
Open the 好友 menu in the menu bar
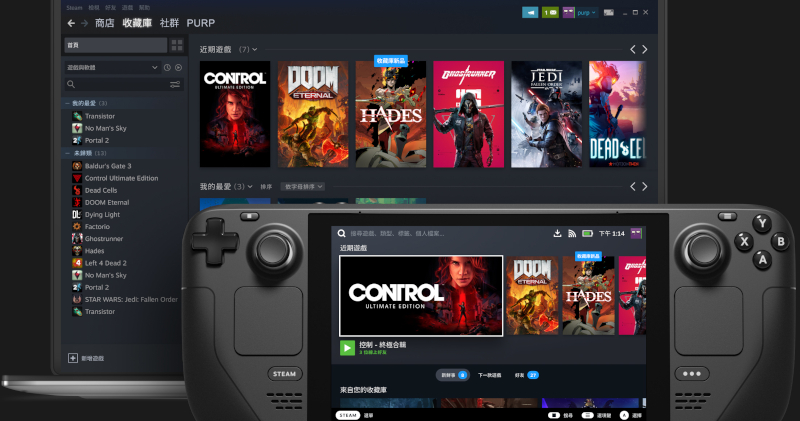coord(110,8)
